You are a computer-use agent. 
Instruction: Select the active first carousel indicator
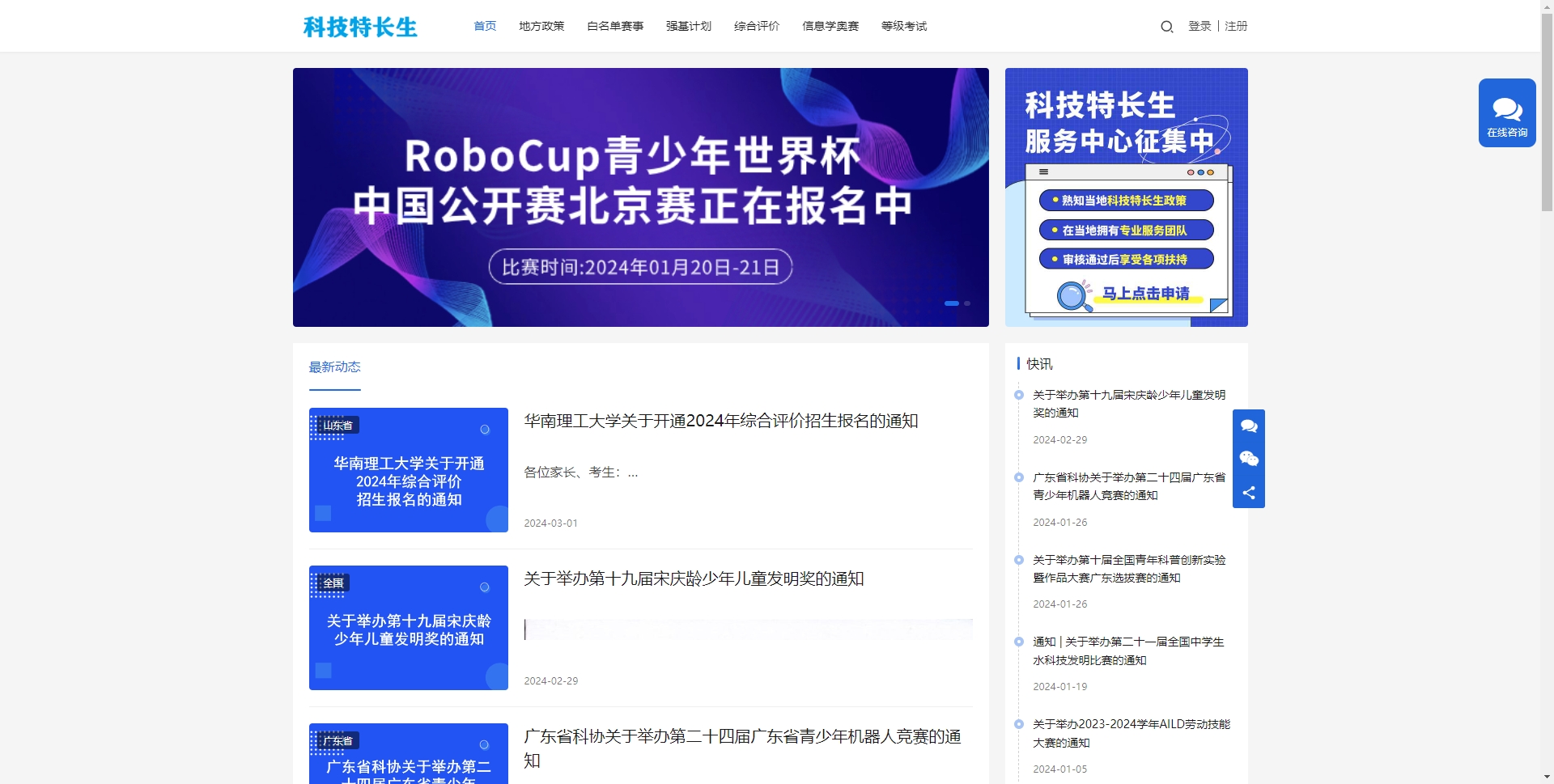point(951,303)
